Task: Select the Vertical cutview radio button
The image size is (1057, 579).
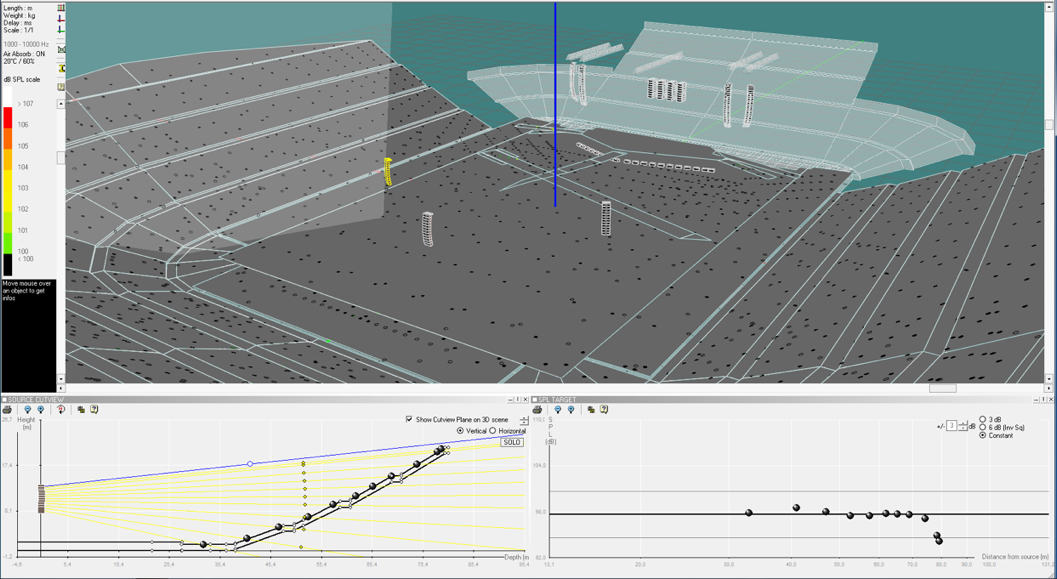Action: [460, 431]
